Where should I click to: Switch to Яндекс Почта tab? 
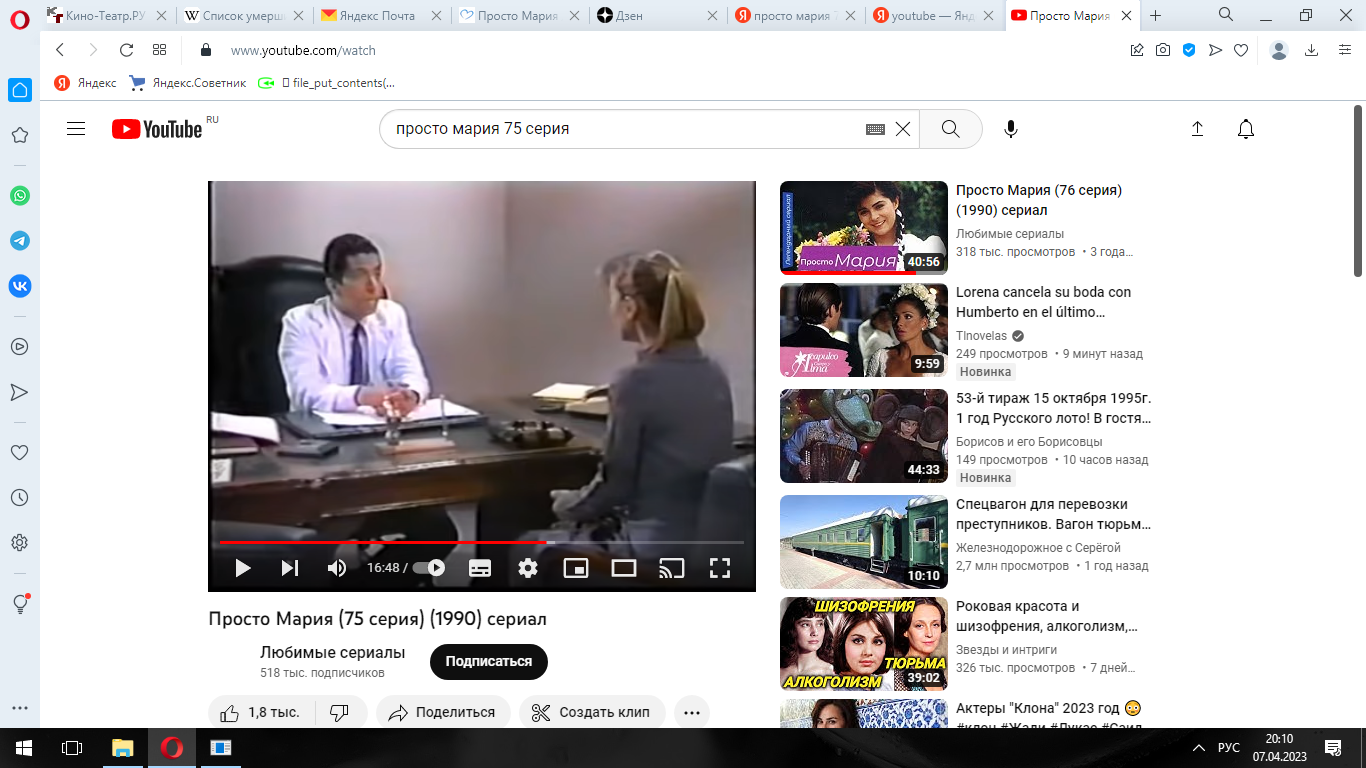tap(379, 15)
